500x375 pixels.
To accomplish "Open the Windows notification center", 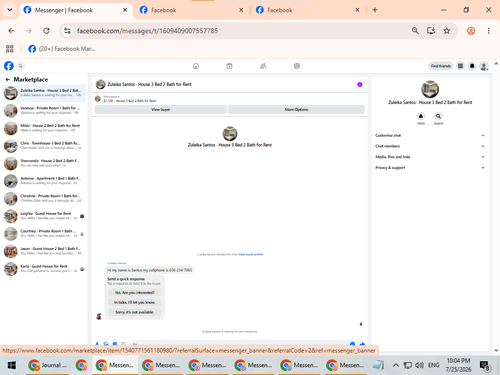I will [485, 366].
